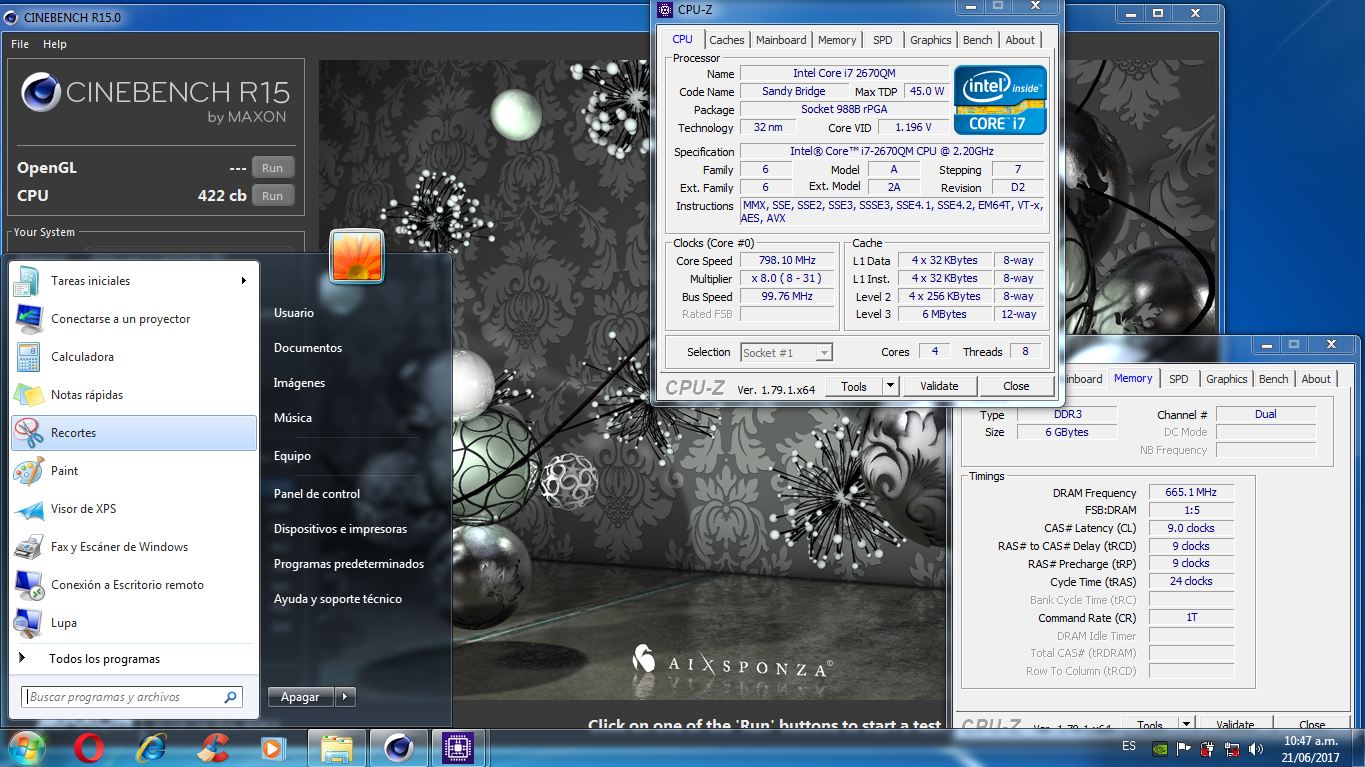Screen dimensions: 1365x767
Task: Open Documentos from Start menu
Action: click(x=308, y=348)
